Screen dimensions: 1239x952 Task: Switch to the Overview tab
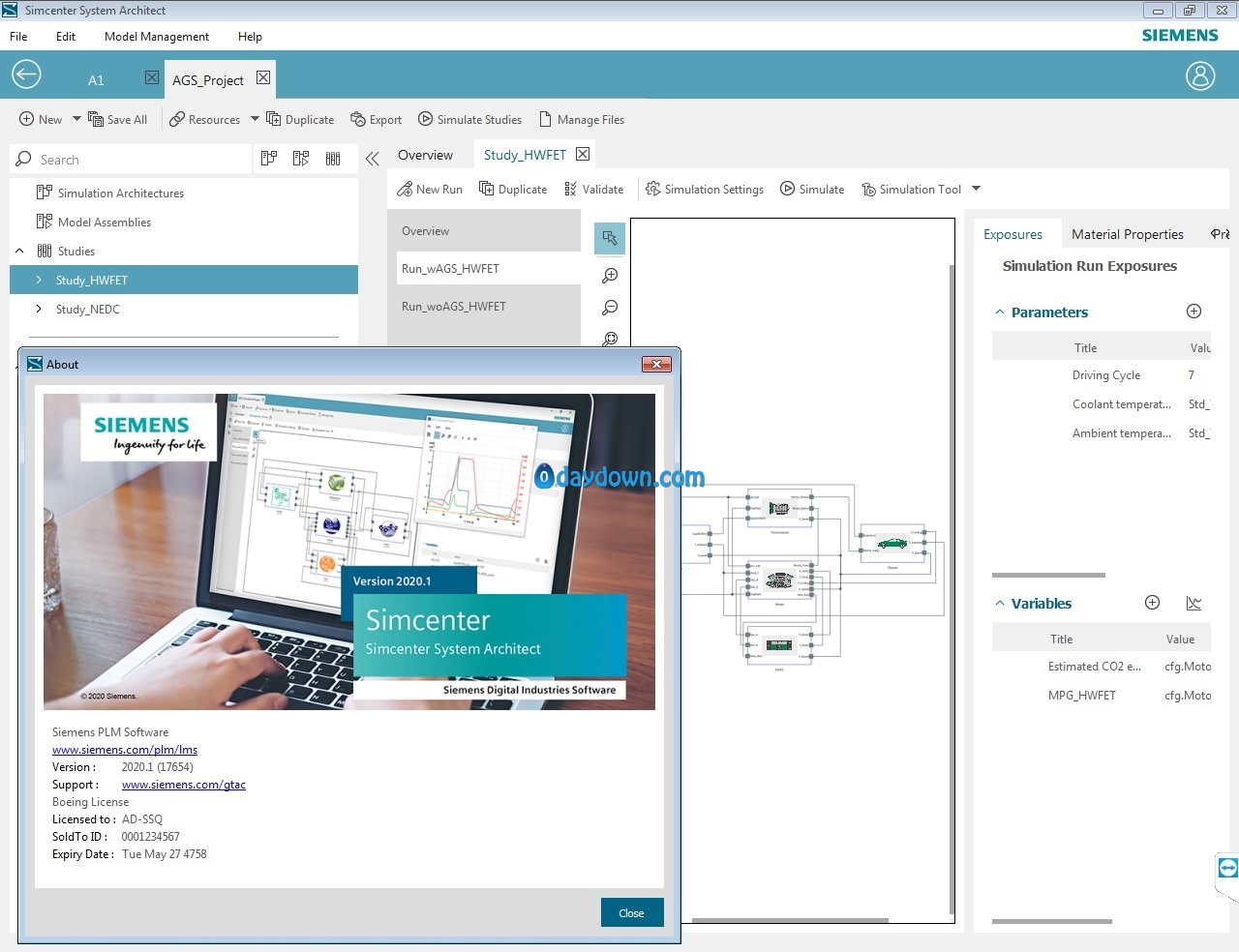(425, 155)
